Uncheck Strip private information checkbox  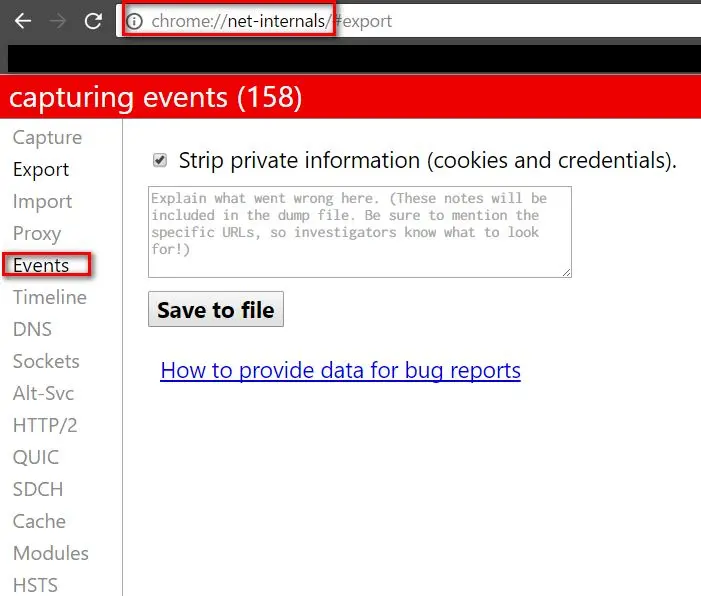click(x=160, y=160)
